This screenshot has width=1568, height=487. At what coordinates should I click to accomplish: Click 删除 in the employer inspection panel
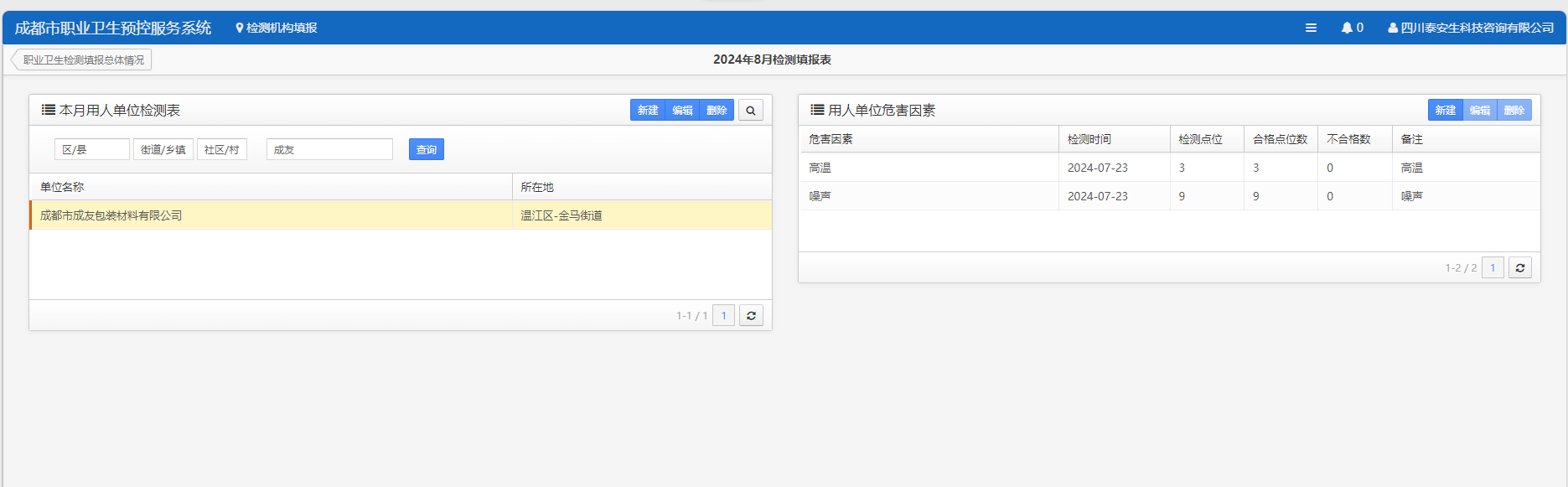coord(717,111)
